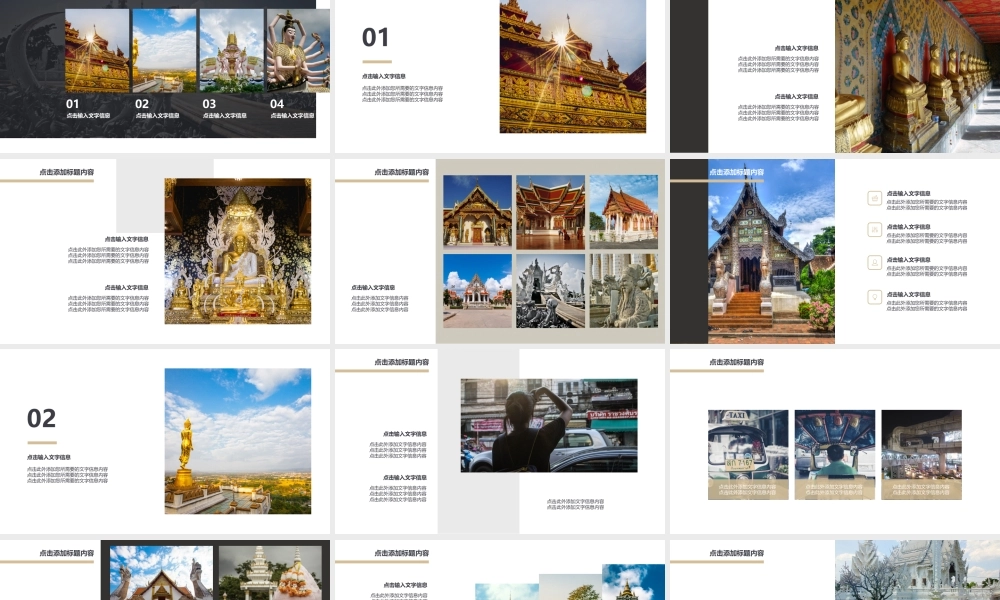Click the lightbulb icon in the icon list
Viewport: 1000px width, 600px height.
tap(875, 296)
